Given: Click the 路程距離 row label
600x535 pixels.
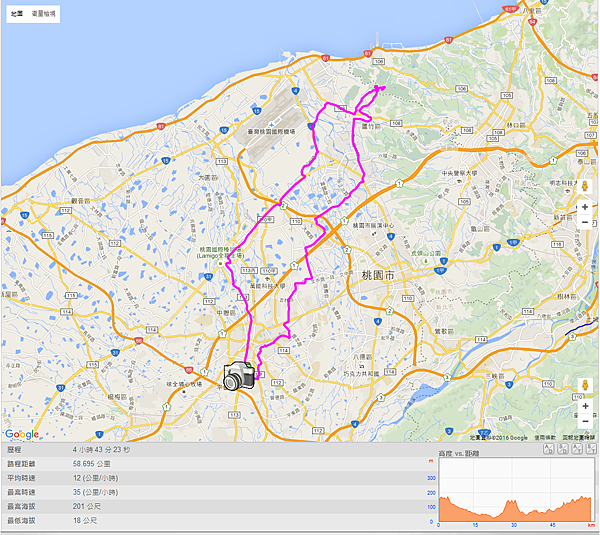Looking at the screenshot, I should click(21, 464).
